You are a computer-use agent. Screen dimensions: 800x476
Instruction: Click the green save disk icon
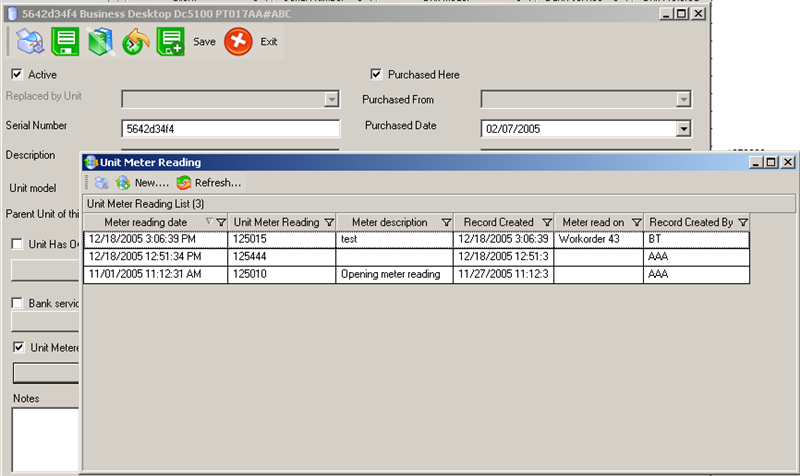point(65,42)
